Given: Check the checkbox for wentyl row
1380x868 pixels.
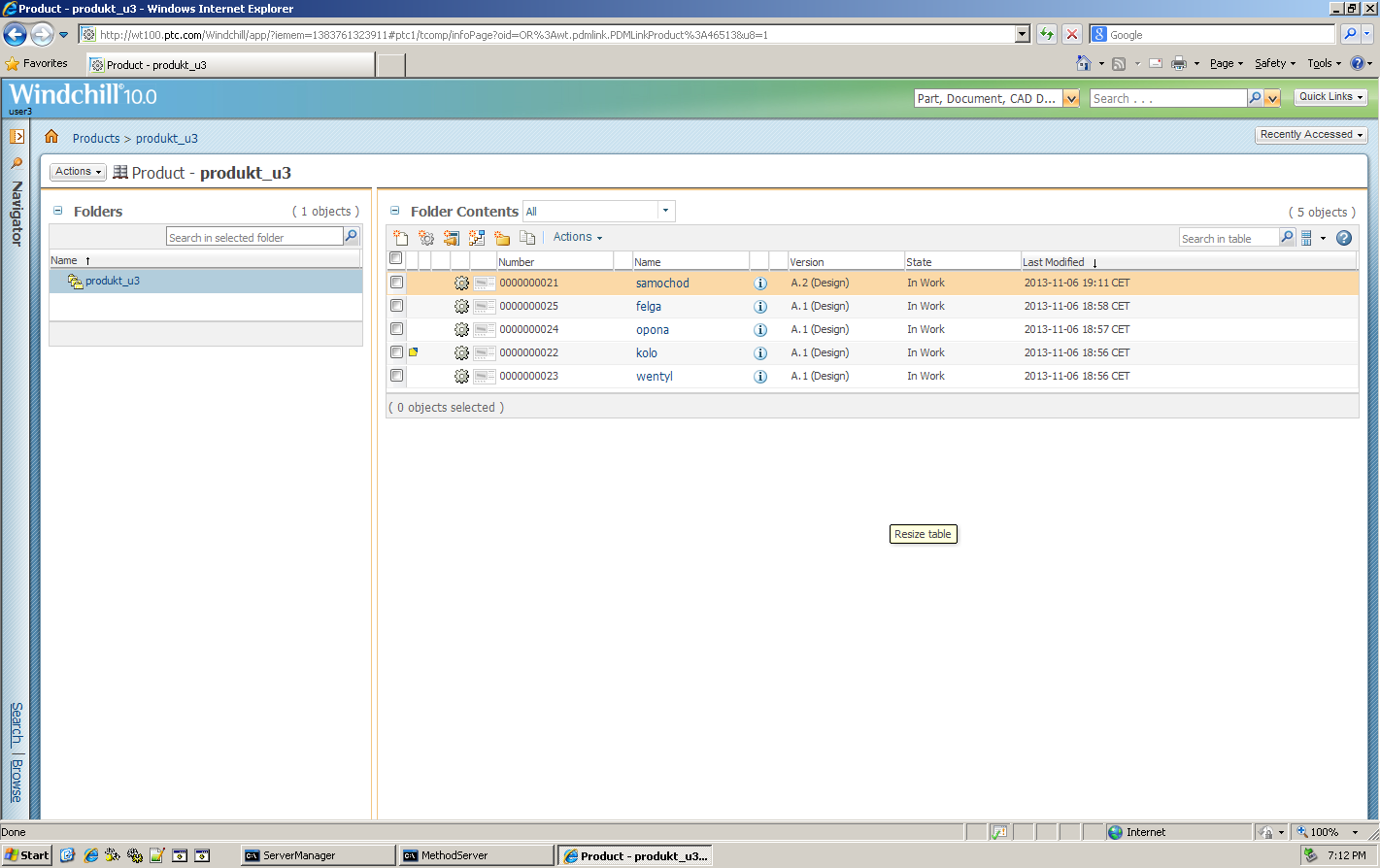Looking at the screenshot, I should click(396, 376).
